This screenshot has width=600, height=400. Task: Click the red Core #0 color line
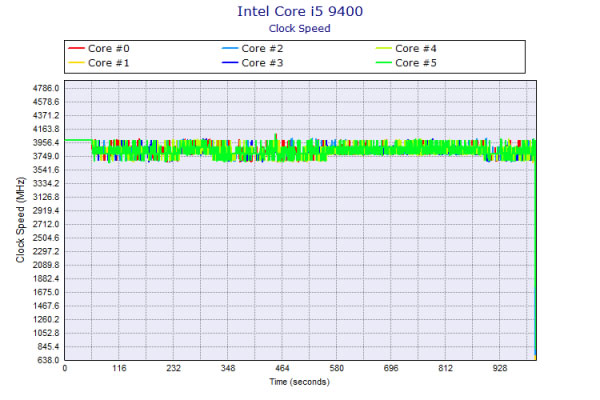tap(76, 48)
